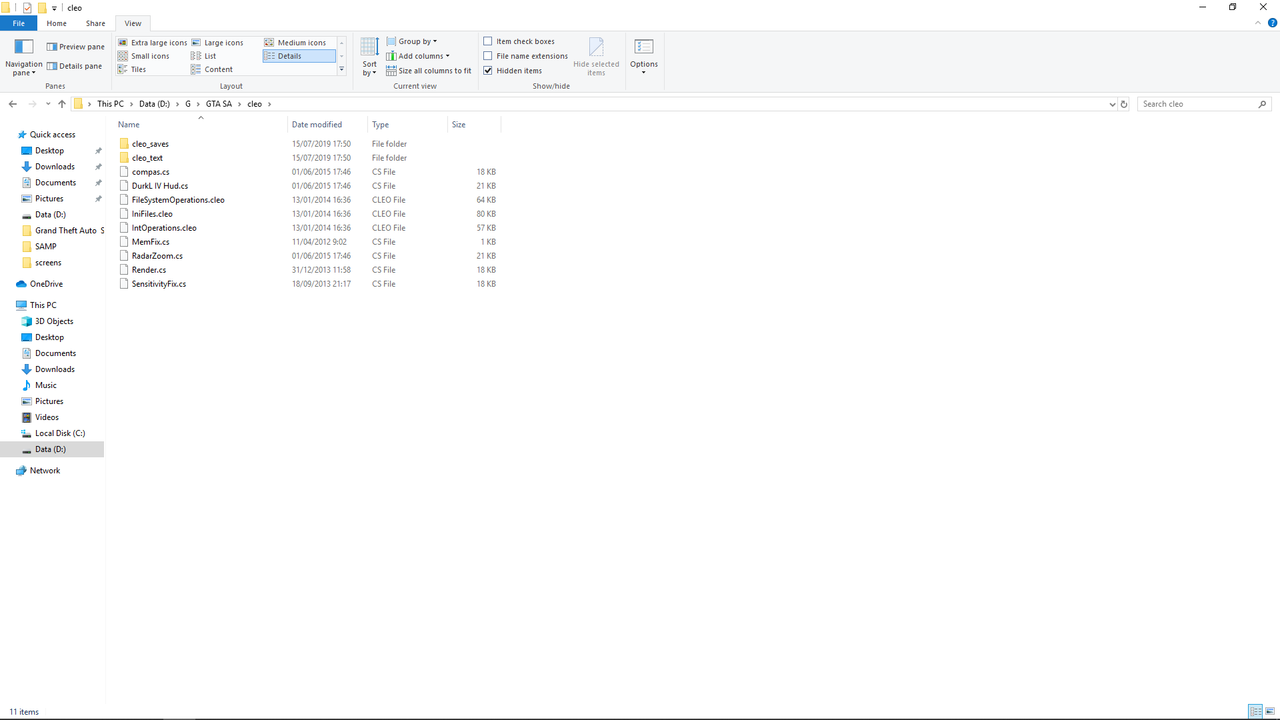
Task: Open the Navigation pane menu
Action: (23, 57)
